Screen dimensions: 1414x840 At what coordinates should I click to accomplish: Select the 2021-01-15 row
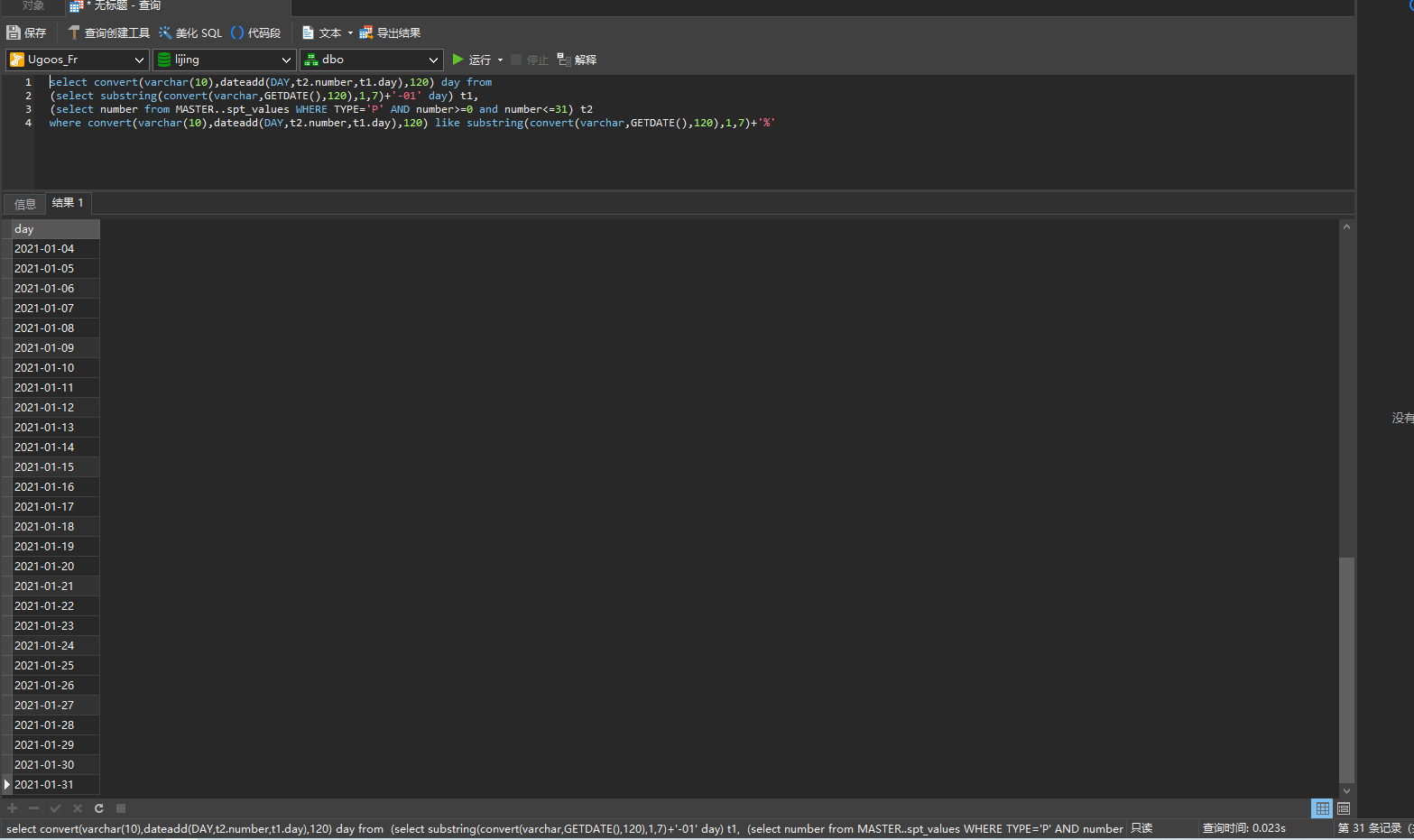coord(56,467)
